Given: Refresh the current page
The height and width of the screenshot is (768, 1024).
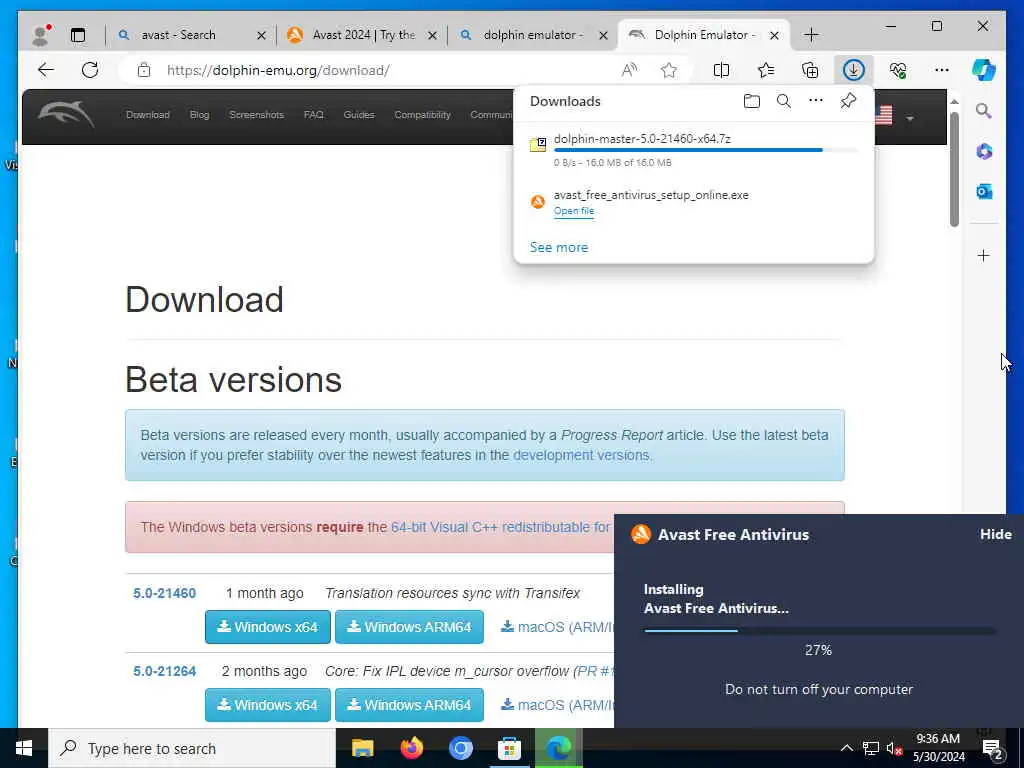Looking at the screenshot, I should click(x=90, y=70).
